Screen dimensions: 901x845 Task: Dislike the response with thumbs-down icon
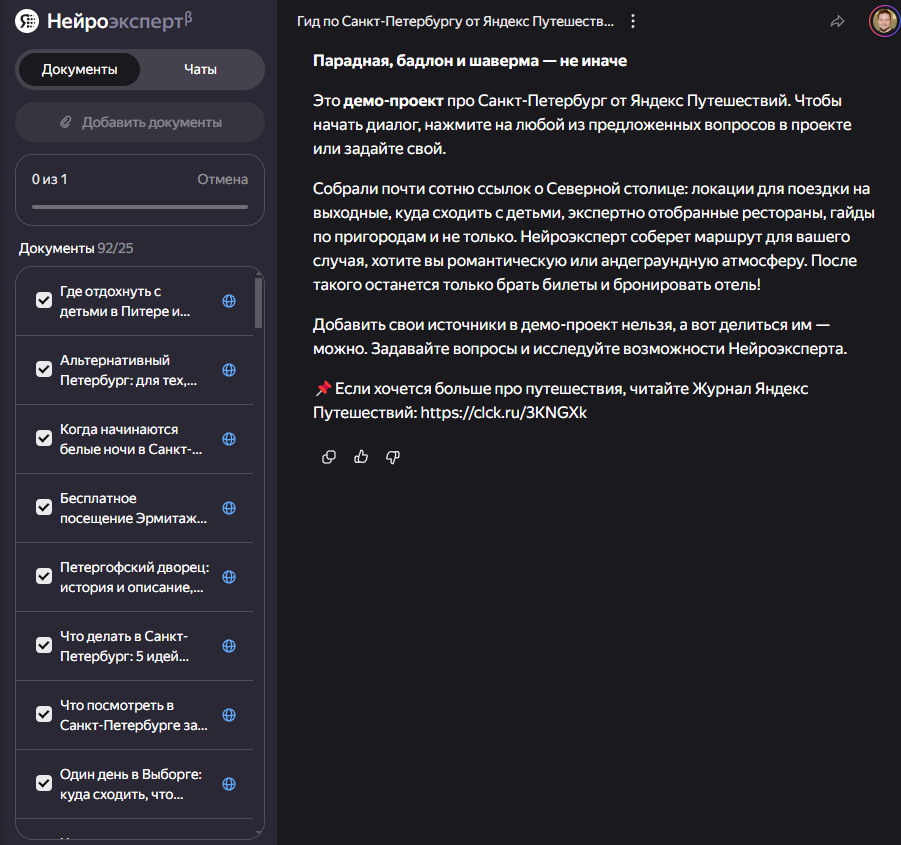click(x=393, y=457)
